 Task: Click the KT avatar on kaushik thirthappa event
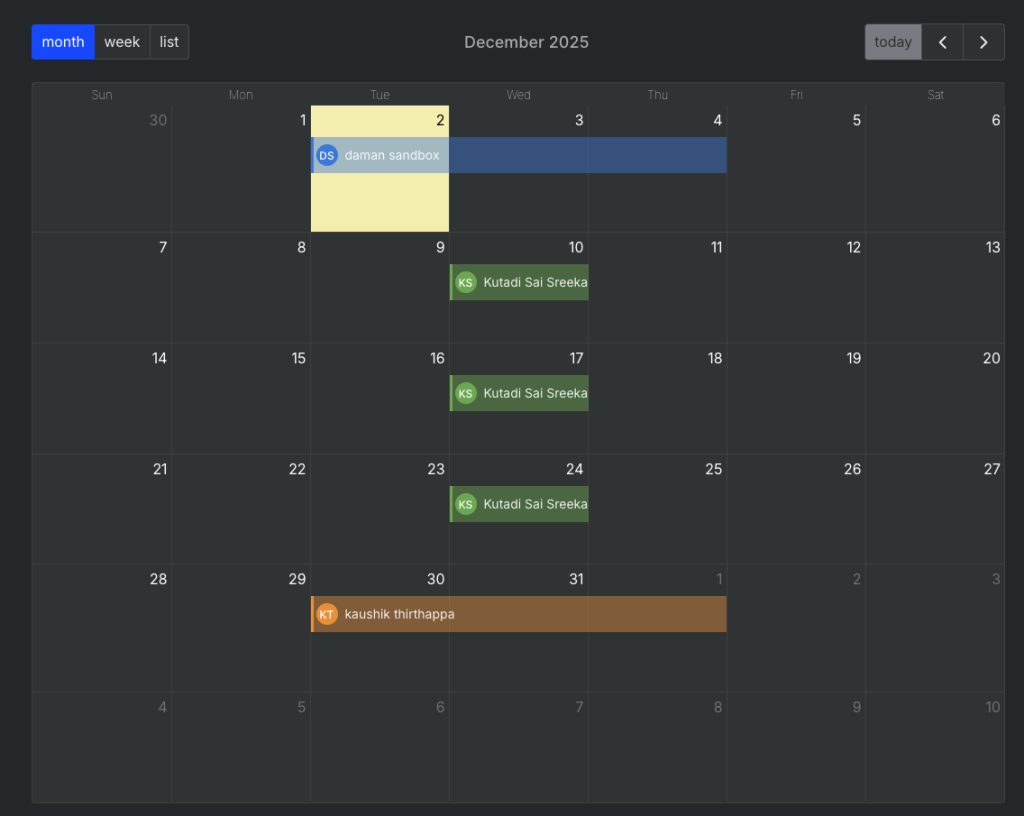[326, 614]
